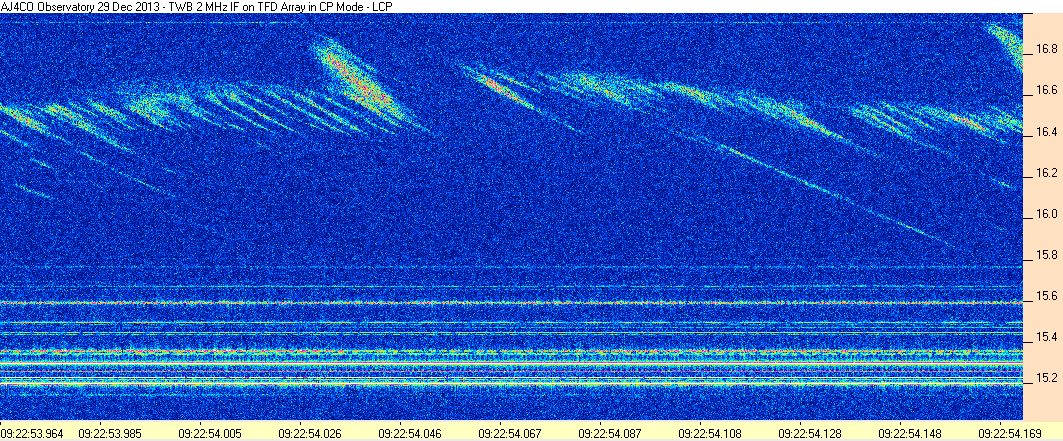The height and width of the screenshot is (441, 1063).
Task: Click the 16.8 frequency scale label
Action: tap(1043, 49)
